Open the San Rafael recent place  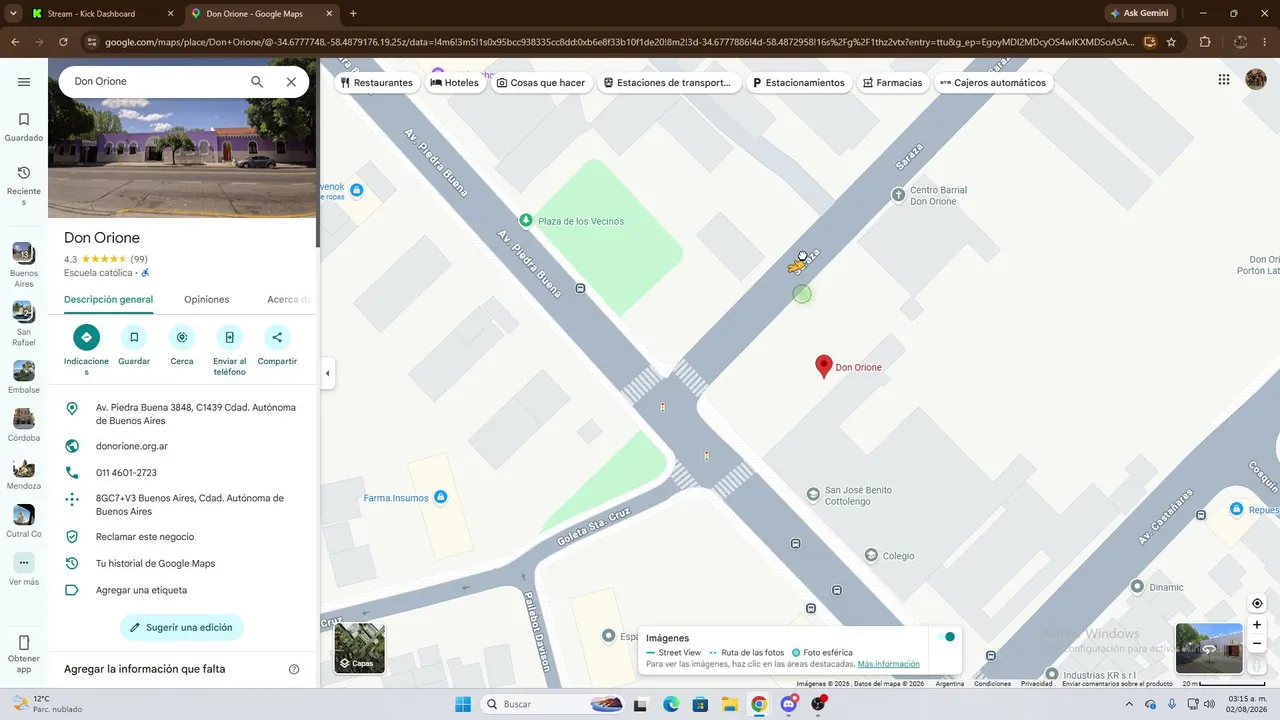pyautogui.click(x=24, y=324)
